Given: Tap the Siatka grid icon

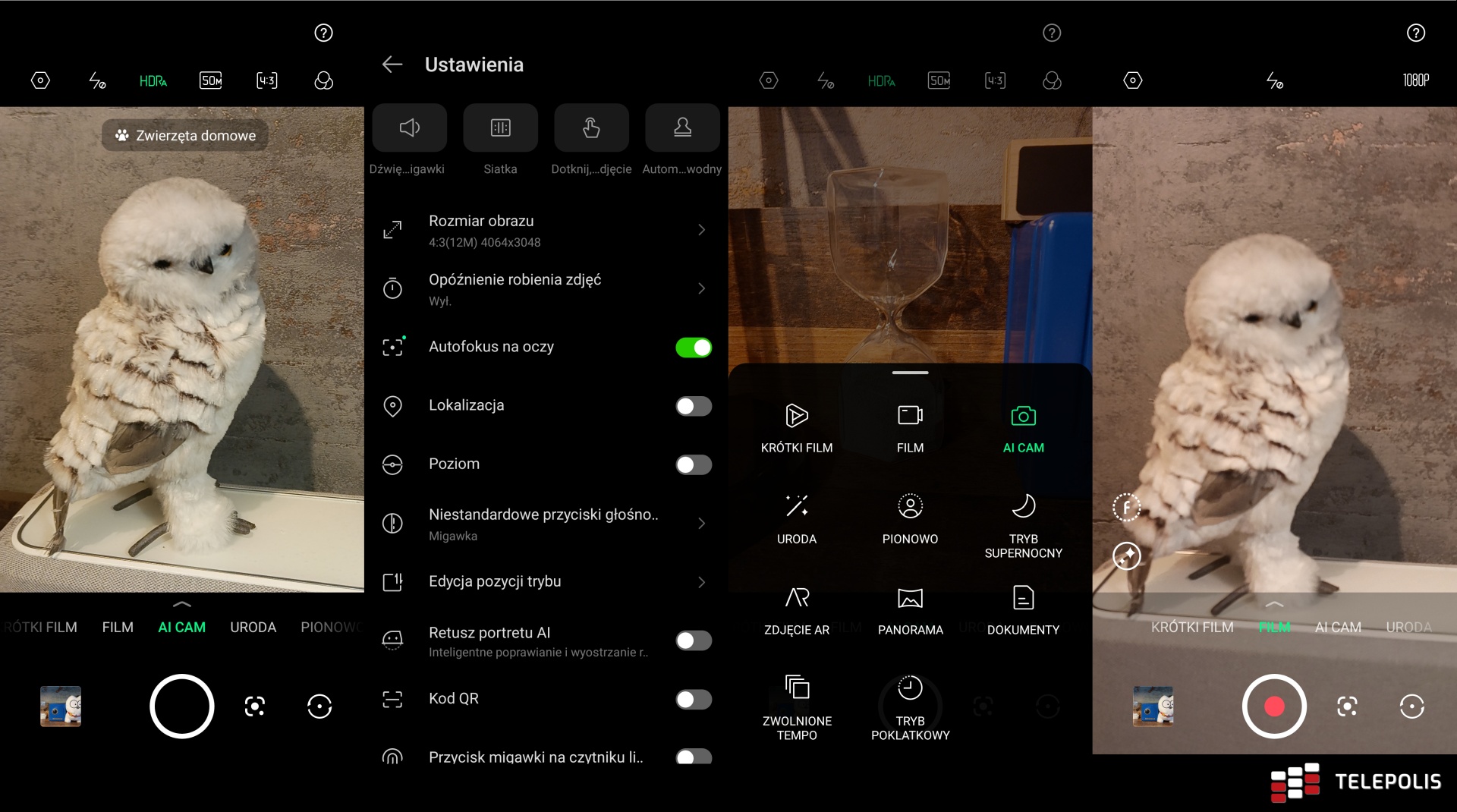Looking at the screenshot, I should pyautogui.click(x=500, y=127).
